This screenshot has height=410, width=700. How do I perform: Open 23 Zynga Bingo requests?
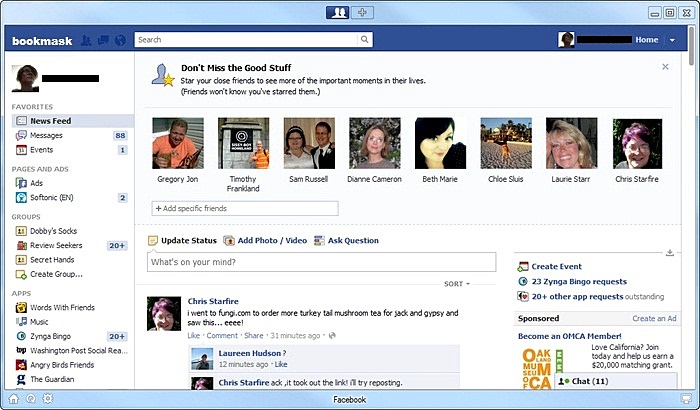579,281
